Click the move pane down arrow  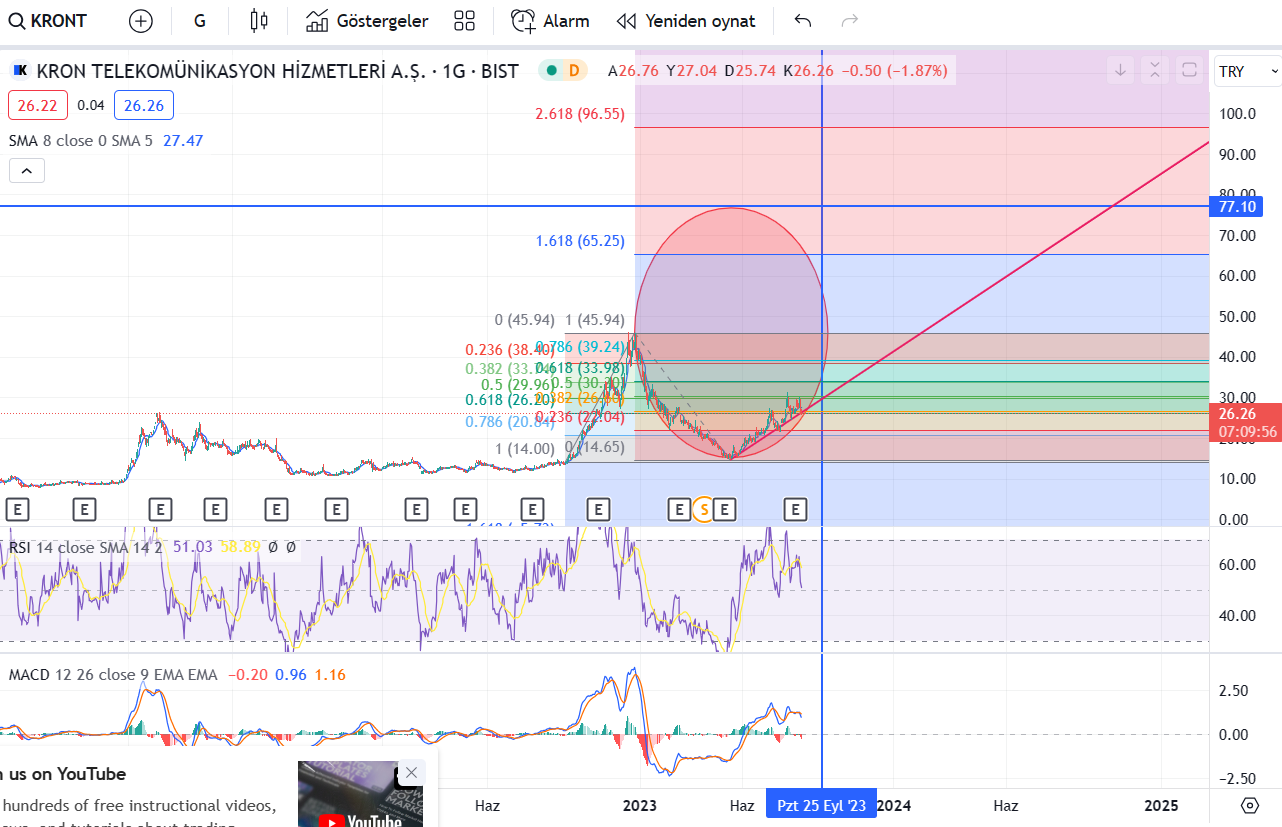pos(1121,70)
